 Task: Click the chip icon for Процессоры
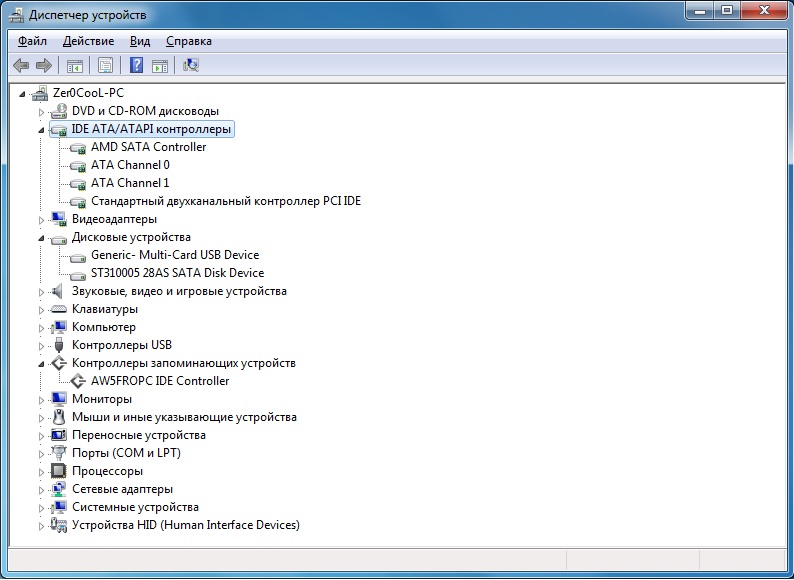pos(59,471)
